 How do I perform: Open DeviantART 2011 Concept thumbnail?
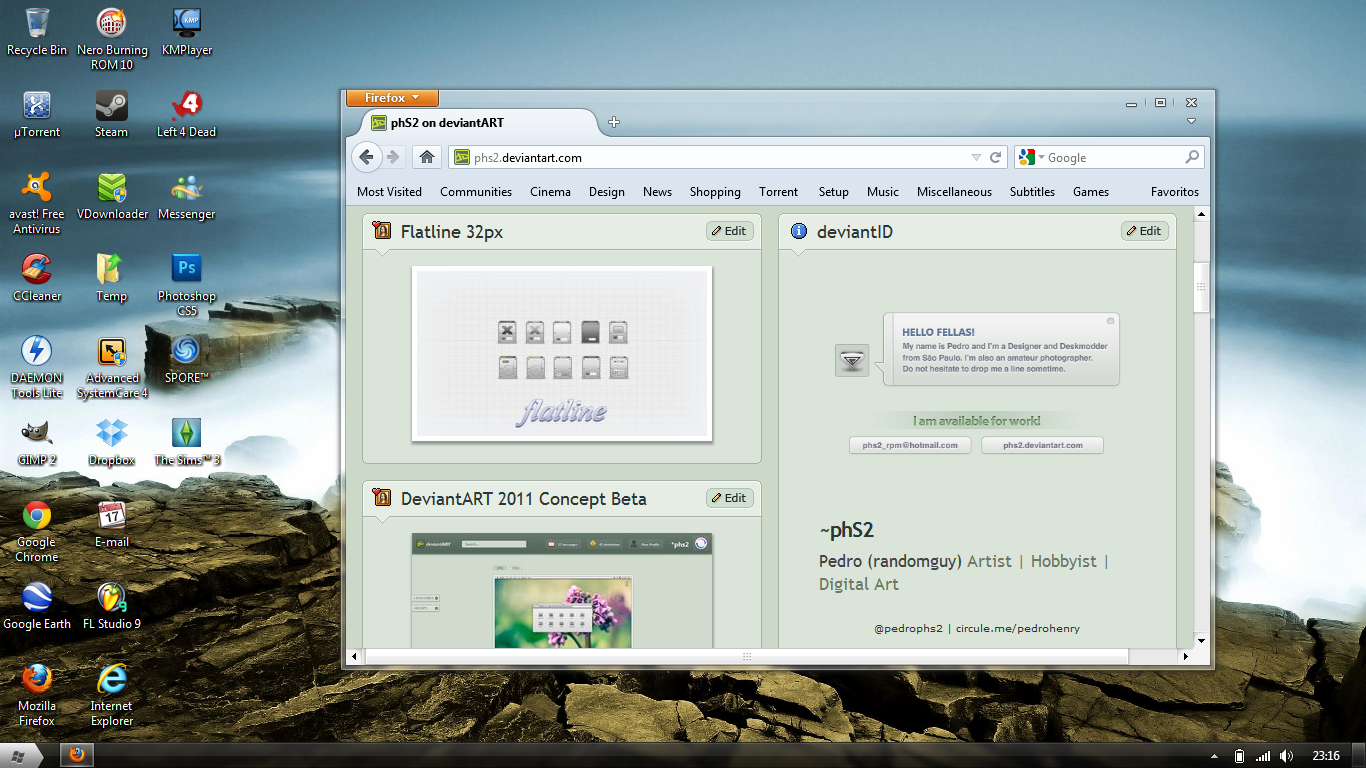tap(562, 590)
